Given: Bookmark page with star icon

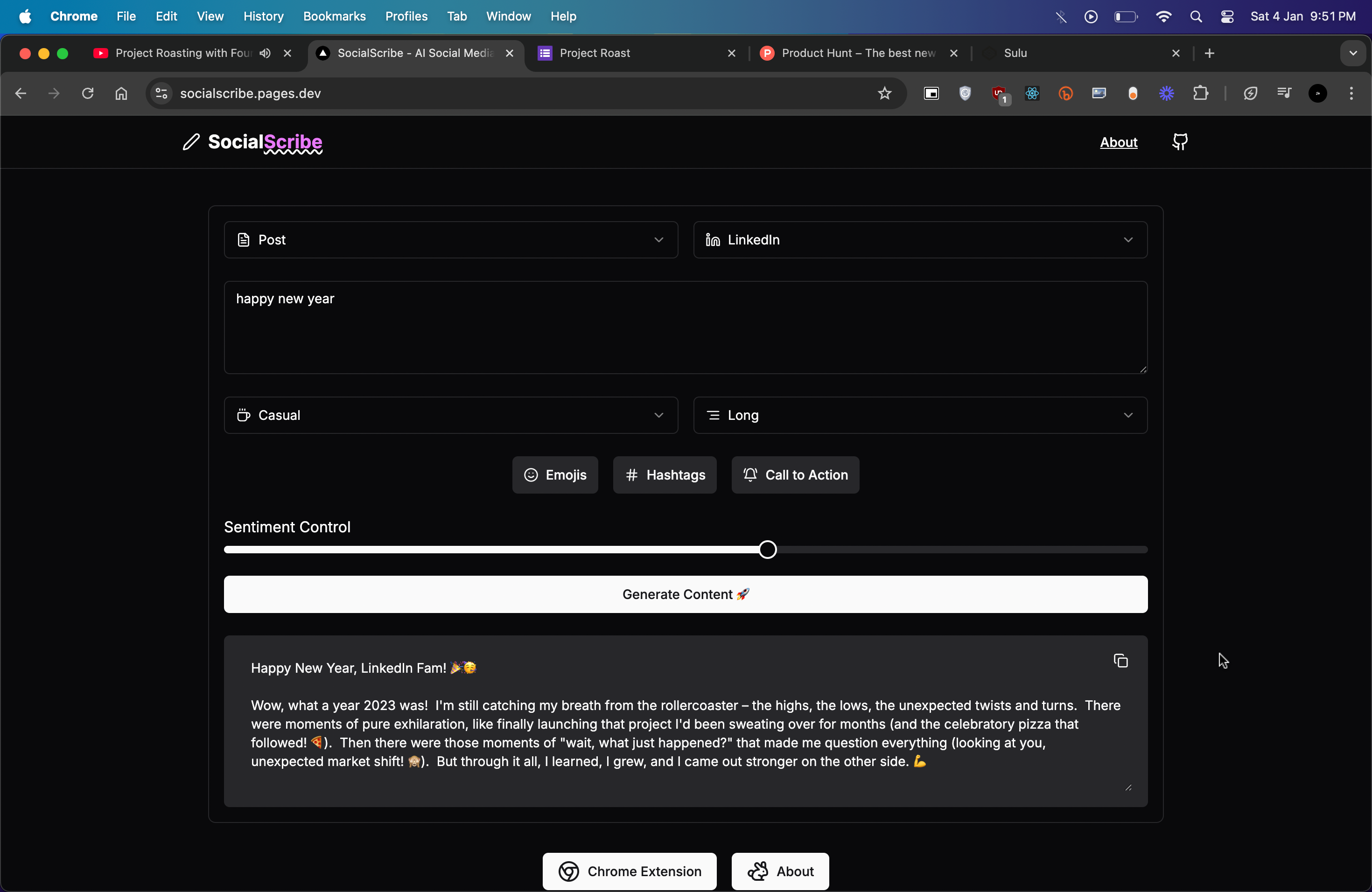Looking at the screenshot, I should pos(884,93).
